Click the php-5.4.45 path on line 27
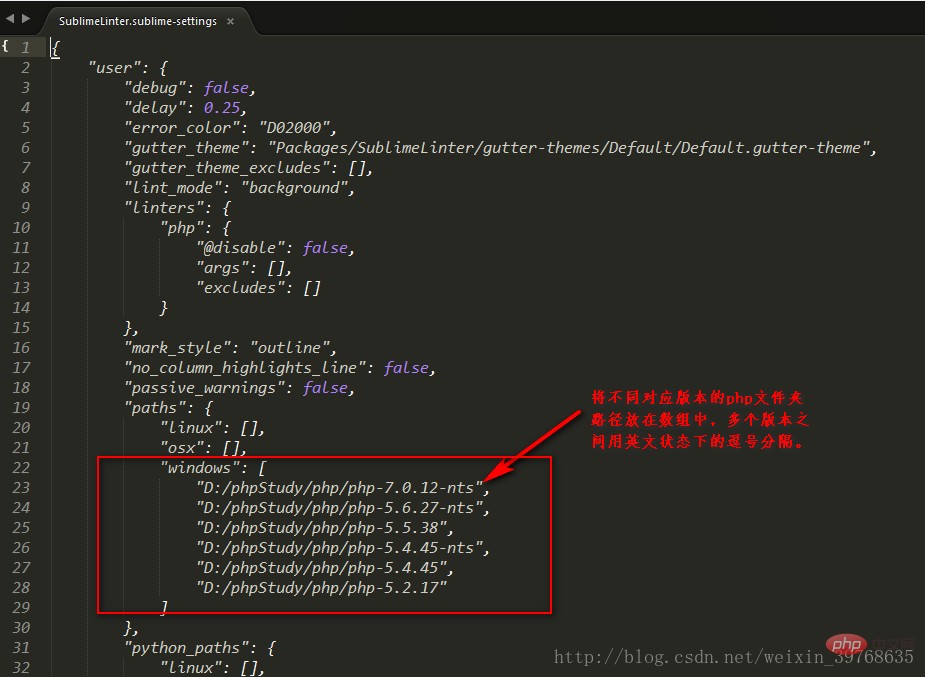 click(x=322, y=568)
